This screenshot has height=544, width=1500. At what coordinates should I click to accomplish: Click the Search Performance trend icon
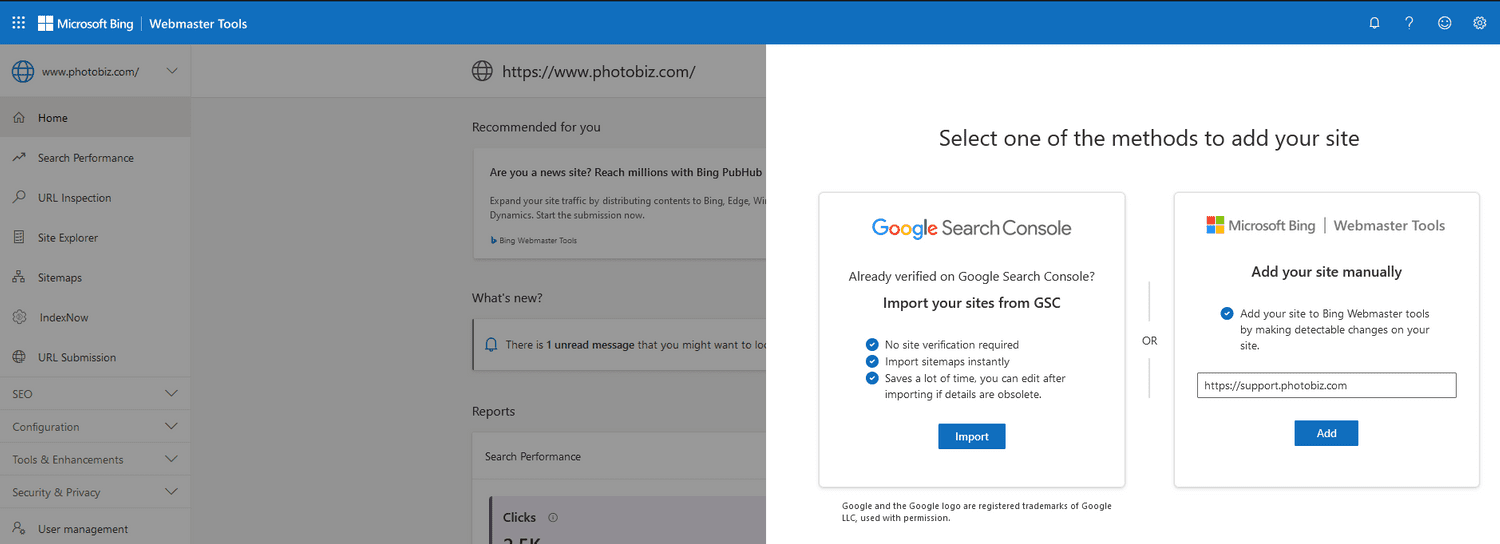click(19, 157)
